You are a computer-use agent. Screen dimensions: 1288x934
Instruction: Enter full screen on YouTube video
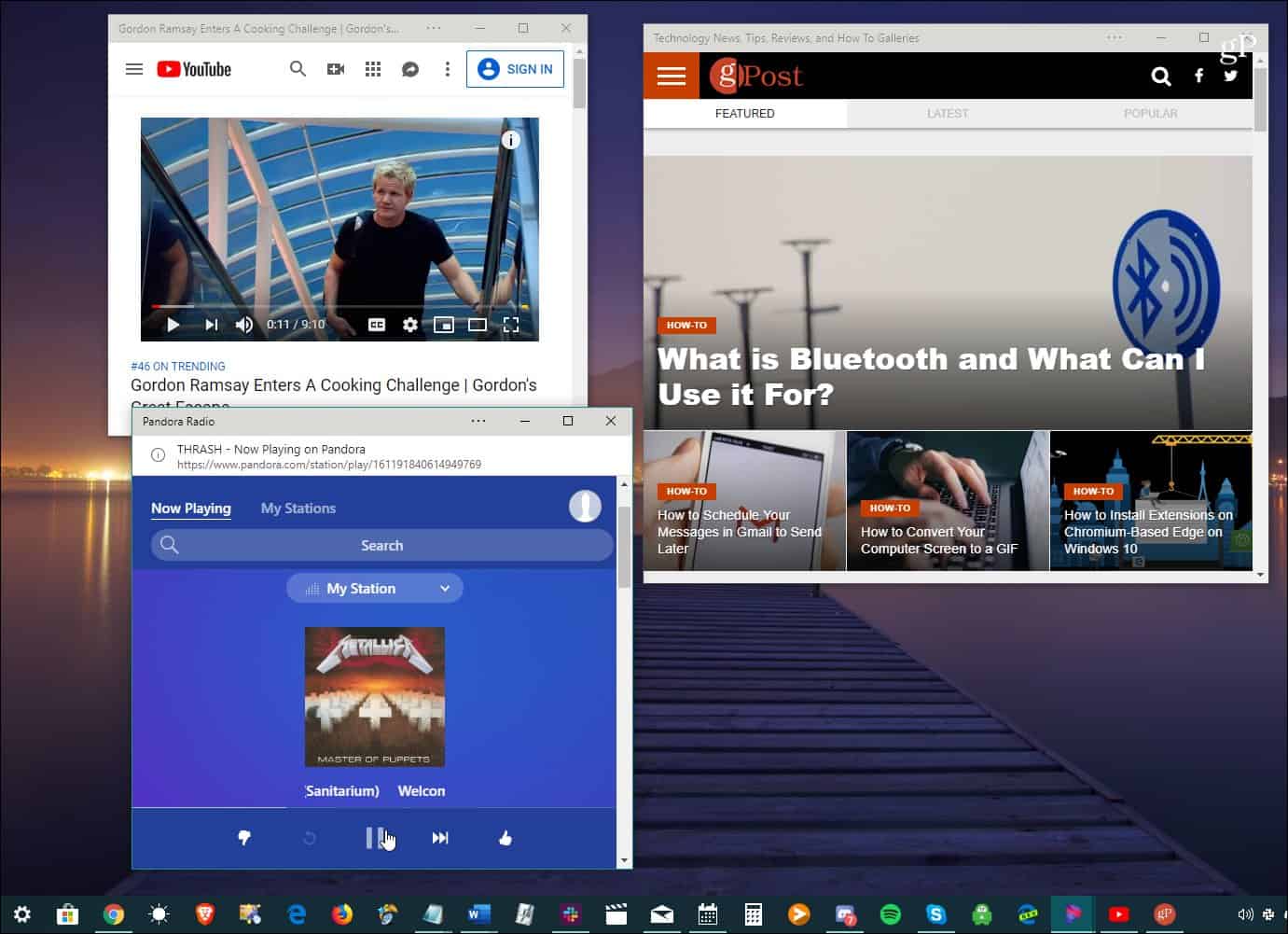[x=511, y=325]
